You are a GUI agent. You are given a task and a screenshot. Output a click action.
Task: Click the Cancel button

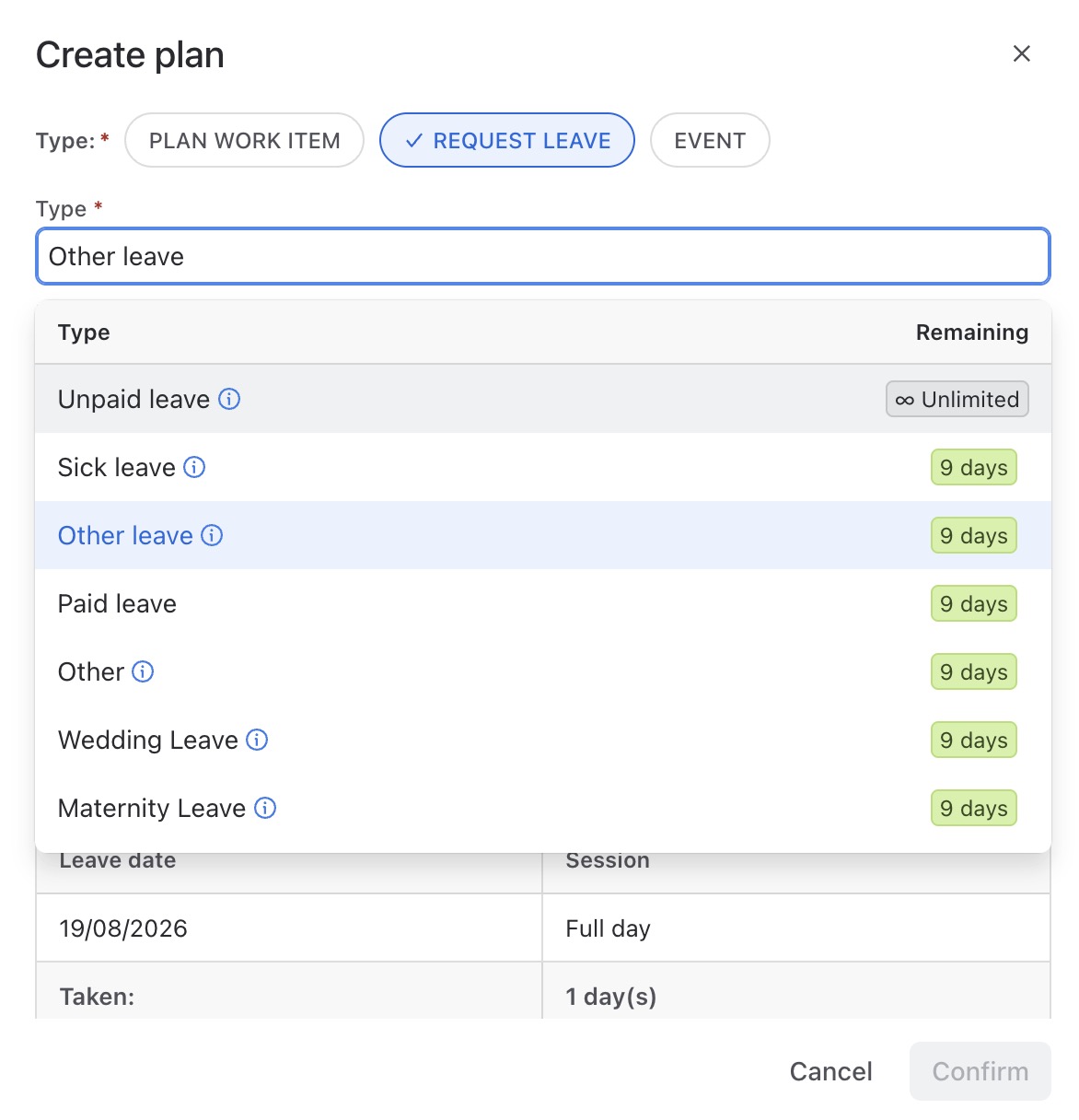pyautogui.click(x=831, y=1071)
